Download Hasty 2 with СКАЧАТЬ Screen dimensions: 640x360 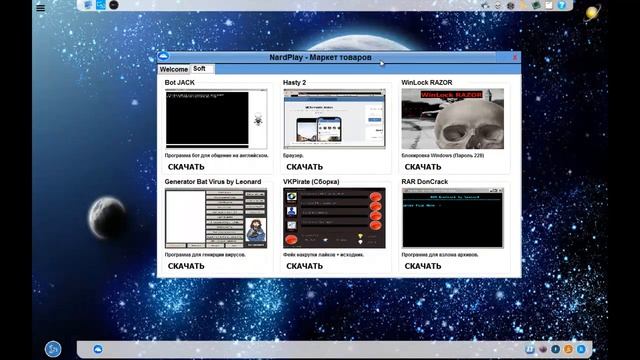pos(304,167)
